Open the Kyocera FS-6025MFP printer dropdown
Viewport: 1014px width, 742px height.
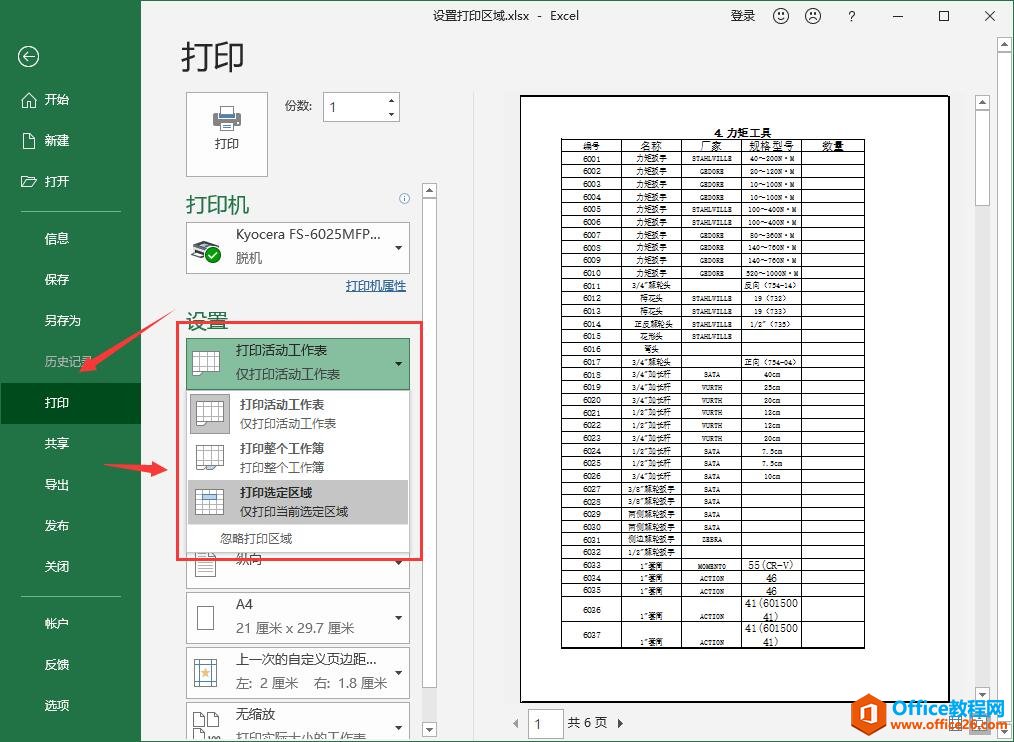click(298, 248)
